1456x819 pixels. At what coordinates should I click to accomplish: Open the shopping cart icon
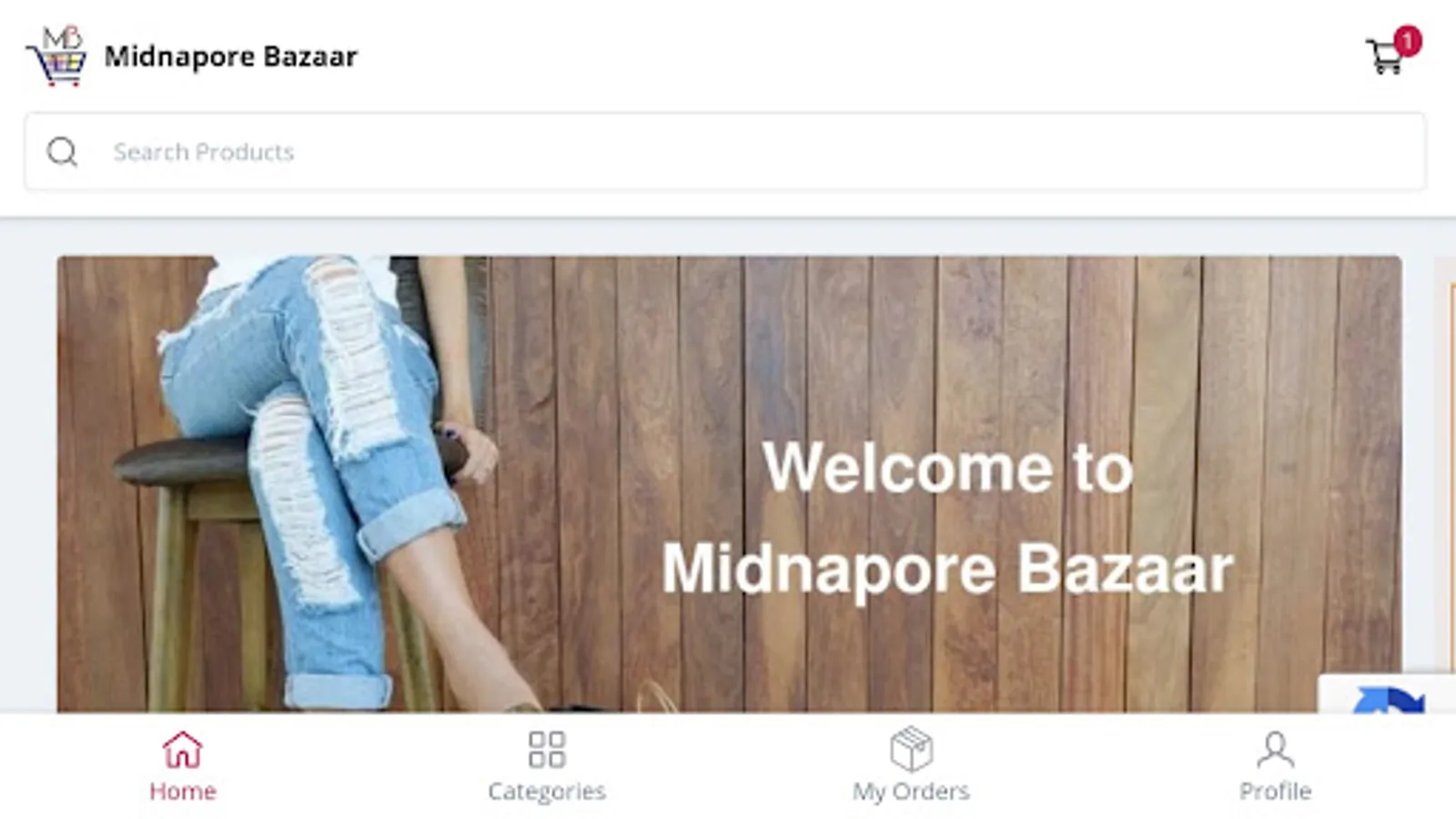pyautogui.click(x=1384, y=57)
